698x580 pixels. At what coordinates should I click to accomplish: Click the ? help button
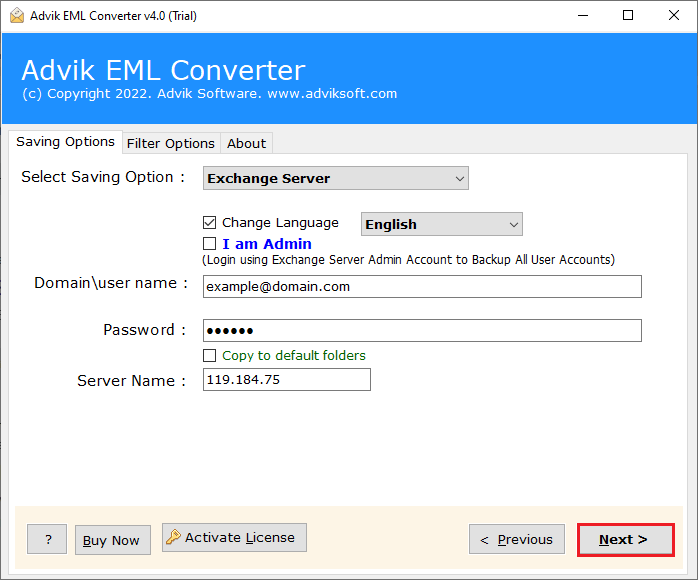pyautogui.click(x=47, y=539)
